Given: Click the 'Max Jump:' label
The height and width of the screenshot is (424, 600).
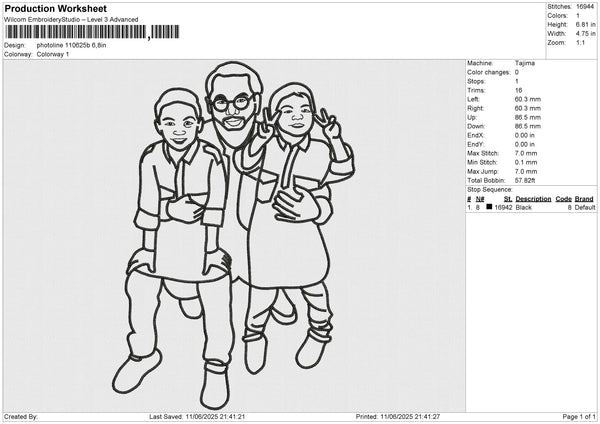Looking at the screenshot, I should (x=483, y=171).
